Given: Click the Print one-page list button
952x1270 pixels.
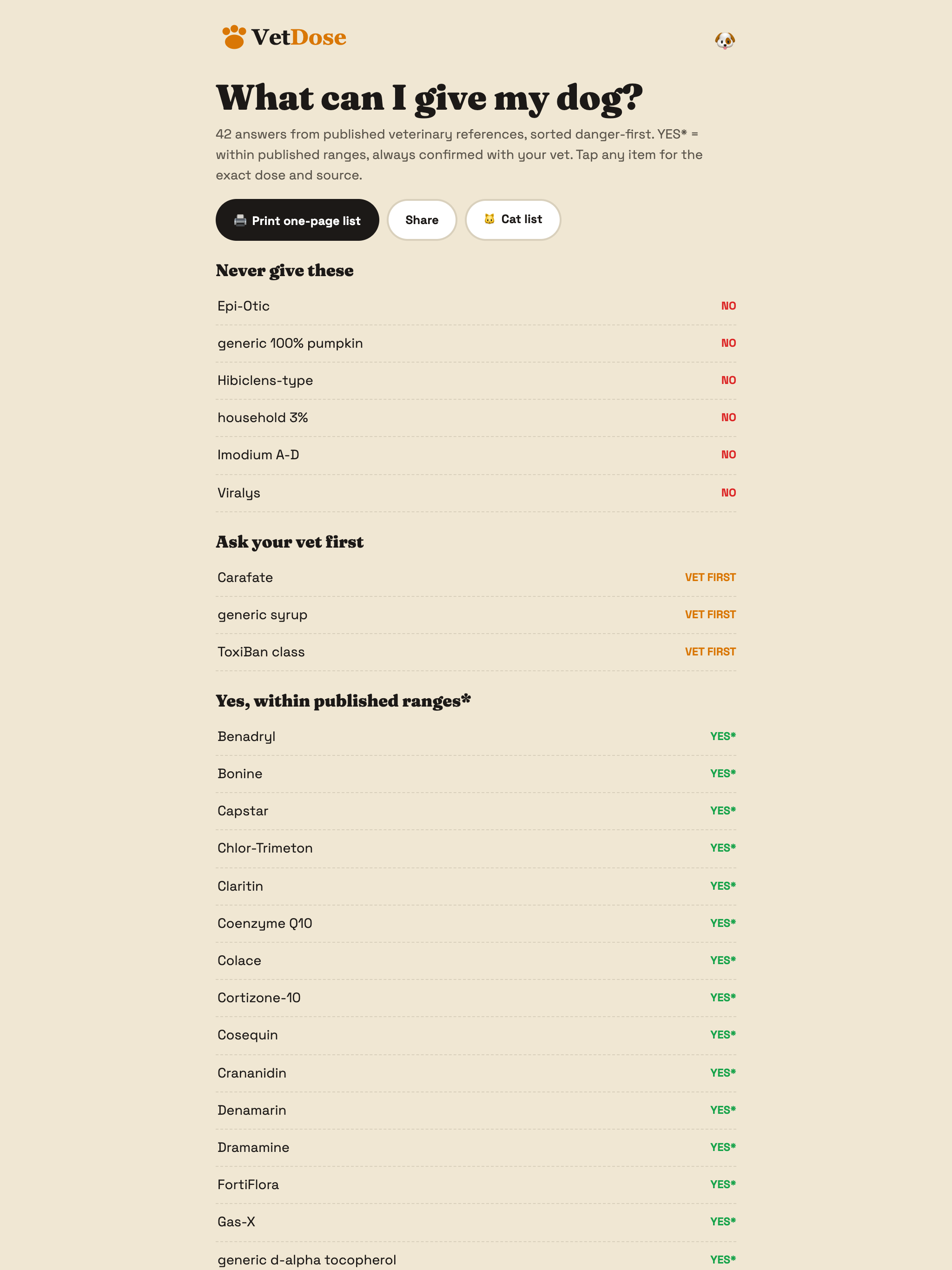Looking at the screenshot, I should [297, 220].
